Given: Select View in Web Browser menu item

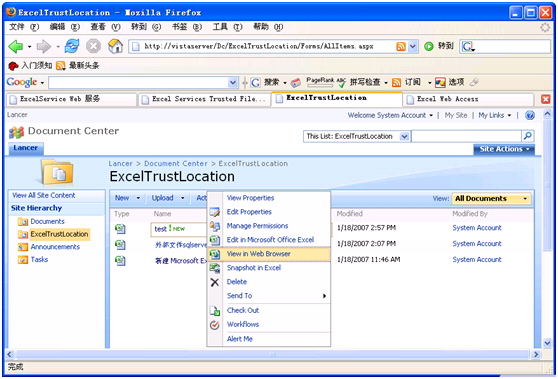Looking at the screenshot, I should pyautogui.click(x=269, y=254).
